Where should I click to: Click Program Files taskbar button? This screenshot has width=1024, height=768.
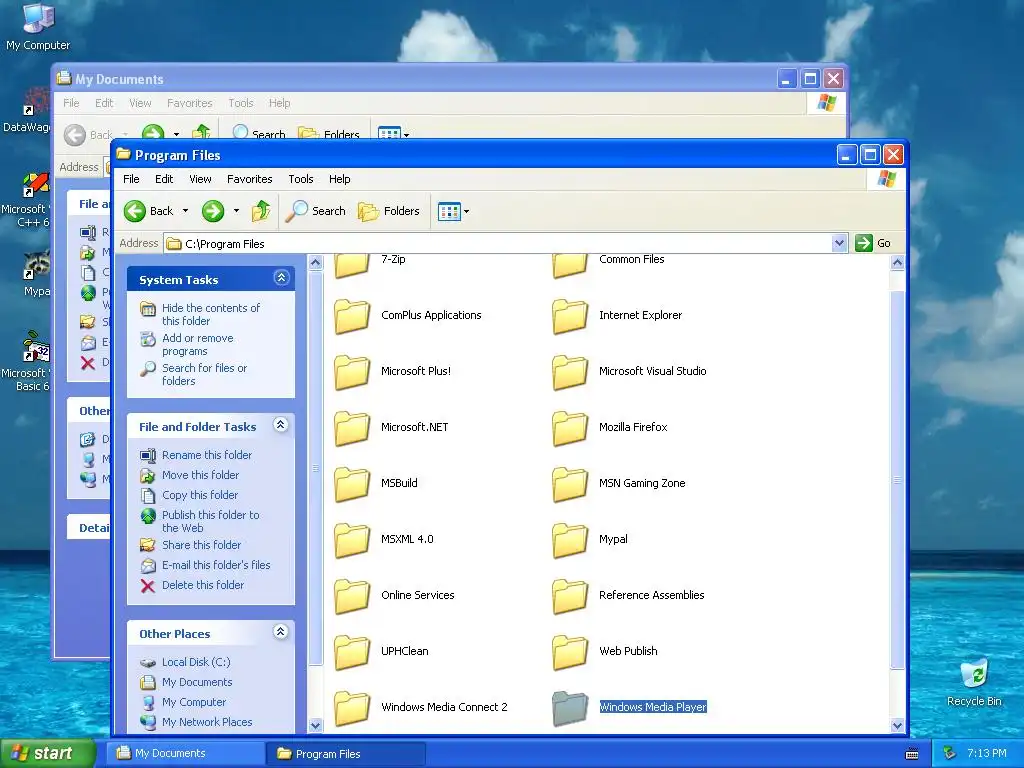point(346,754)
